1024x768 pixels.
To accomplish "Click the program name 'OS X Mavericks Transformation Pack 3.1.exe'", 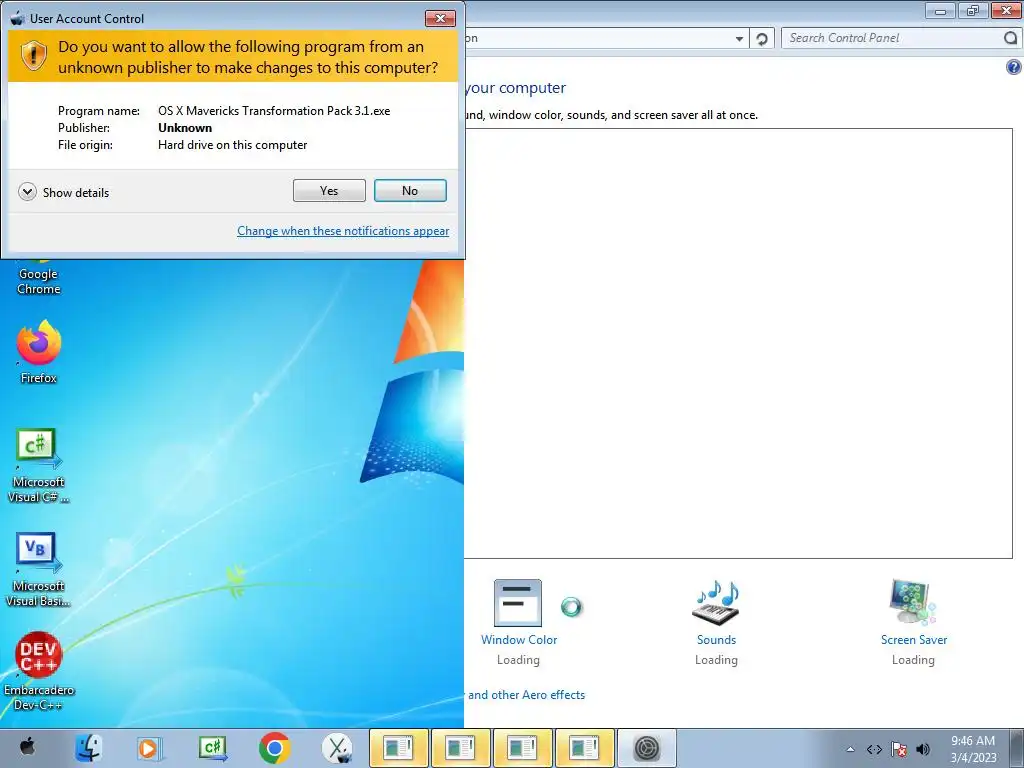I will point(274,111).
